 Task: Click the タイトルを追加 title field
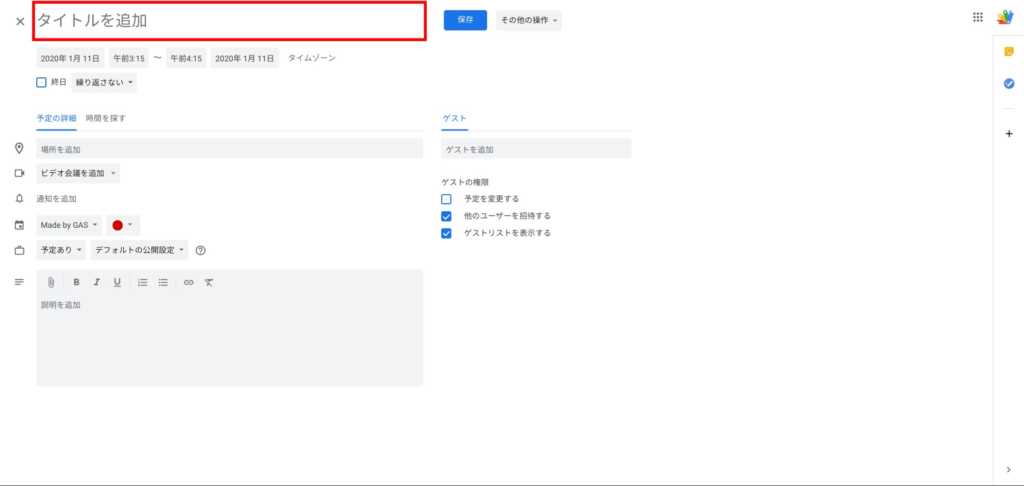coord(229,21)
